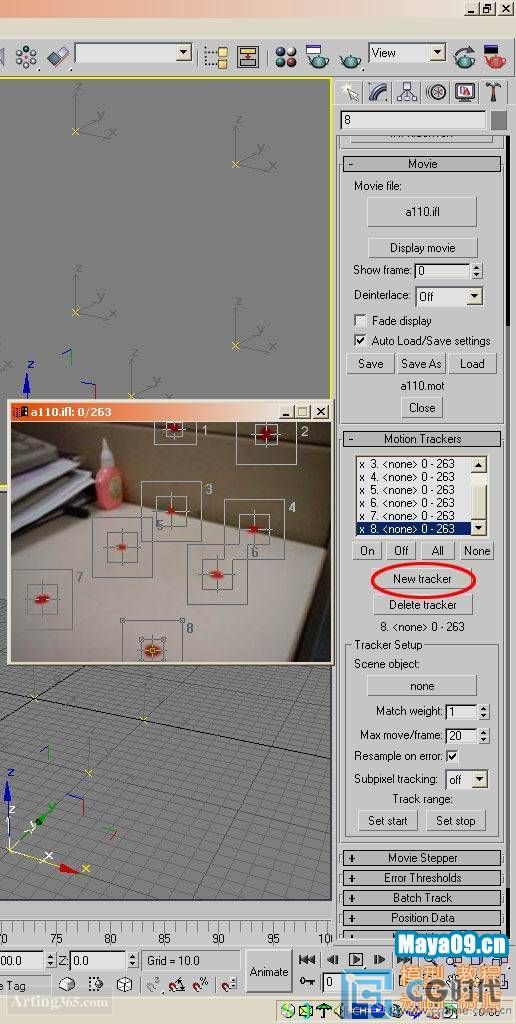The width and height of the screenshot is (516, 1024).
Task: Expand the Movie Stepper rollout
Action: [422, 858]
